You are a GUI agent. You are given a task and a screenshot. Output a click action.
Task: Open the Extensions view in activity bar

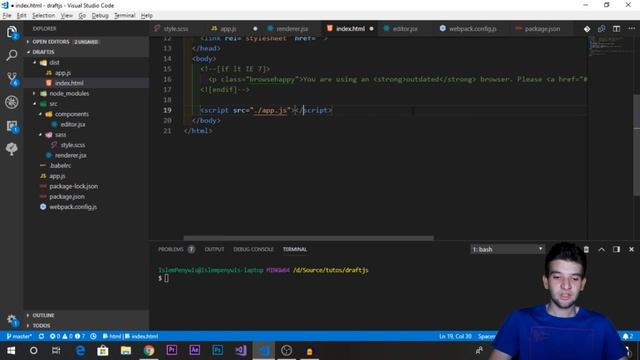[12, 126]
